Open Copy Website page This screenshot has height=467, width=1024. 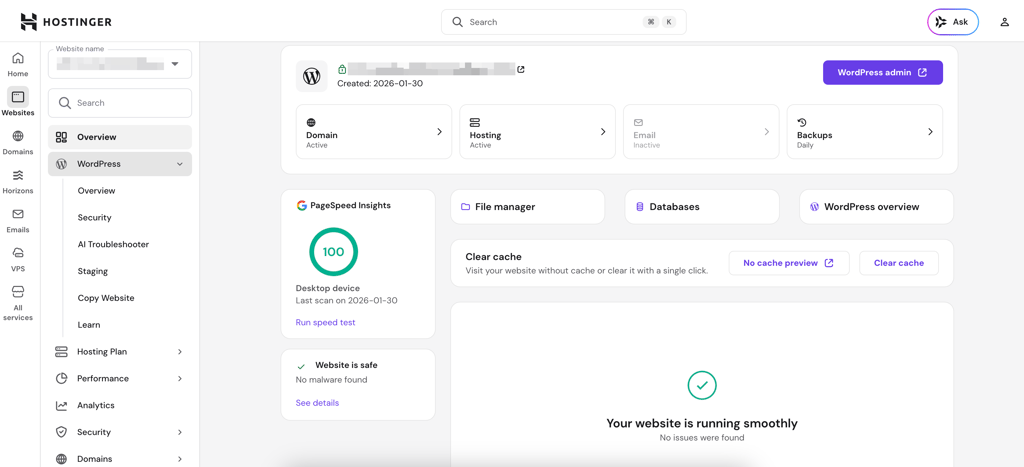[106, 298]
